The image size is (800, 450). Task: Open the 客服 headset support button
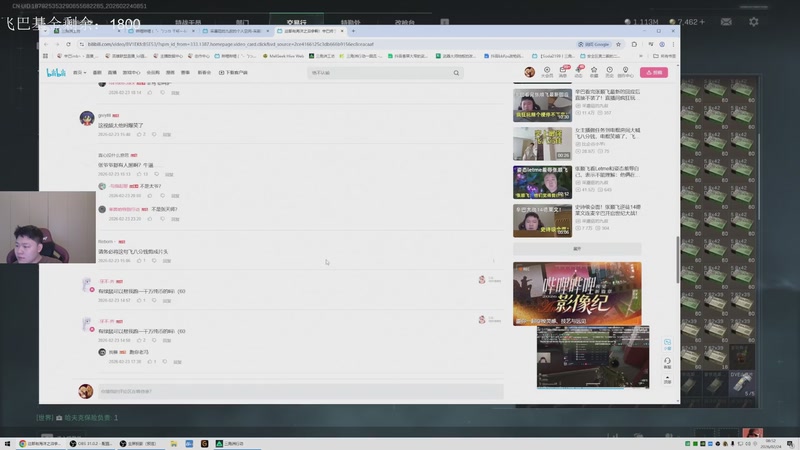[667, 363]
